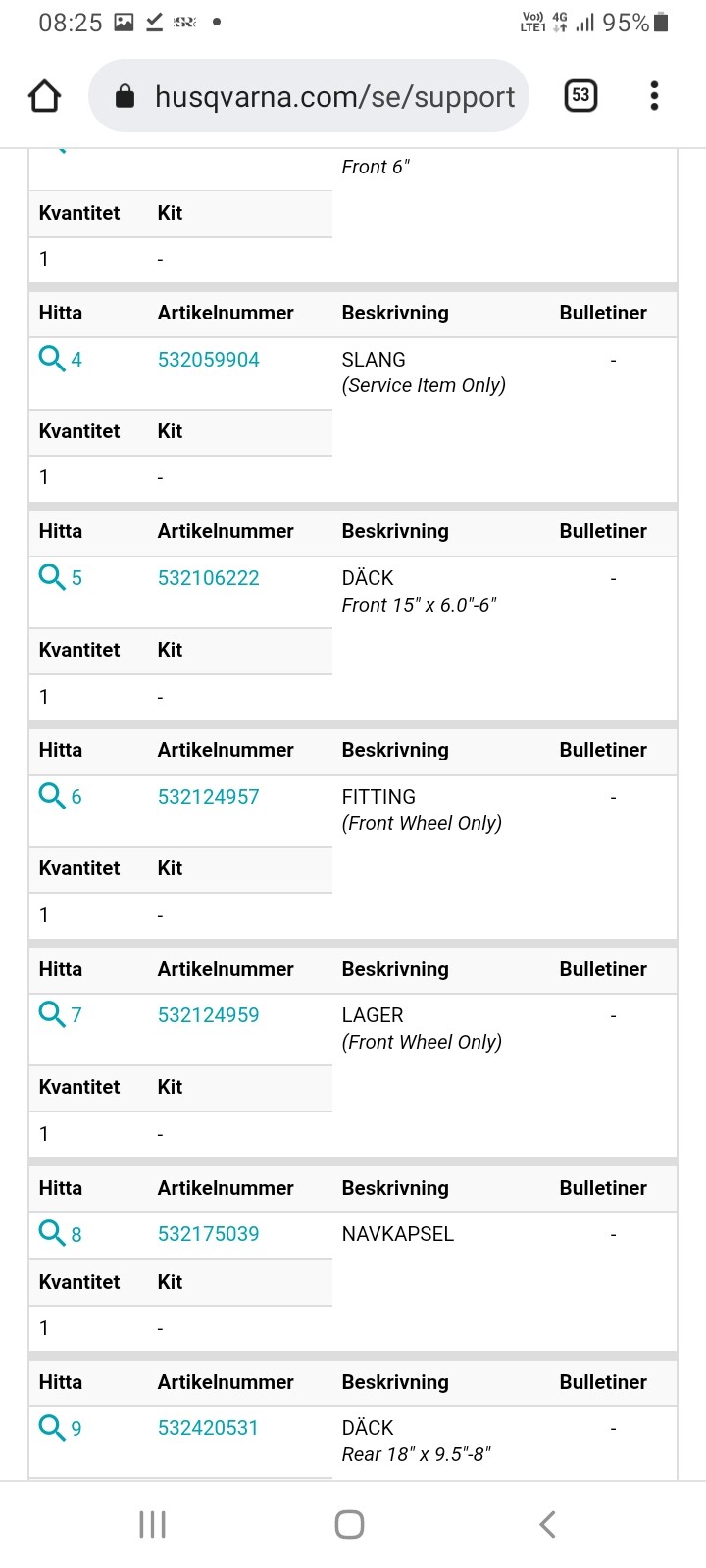Viewport: 706px width, 1568px height.
Task: Follow the 532124959 LAGER part link
Action: pos(208,1015)
